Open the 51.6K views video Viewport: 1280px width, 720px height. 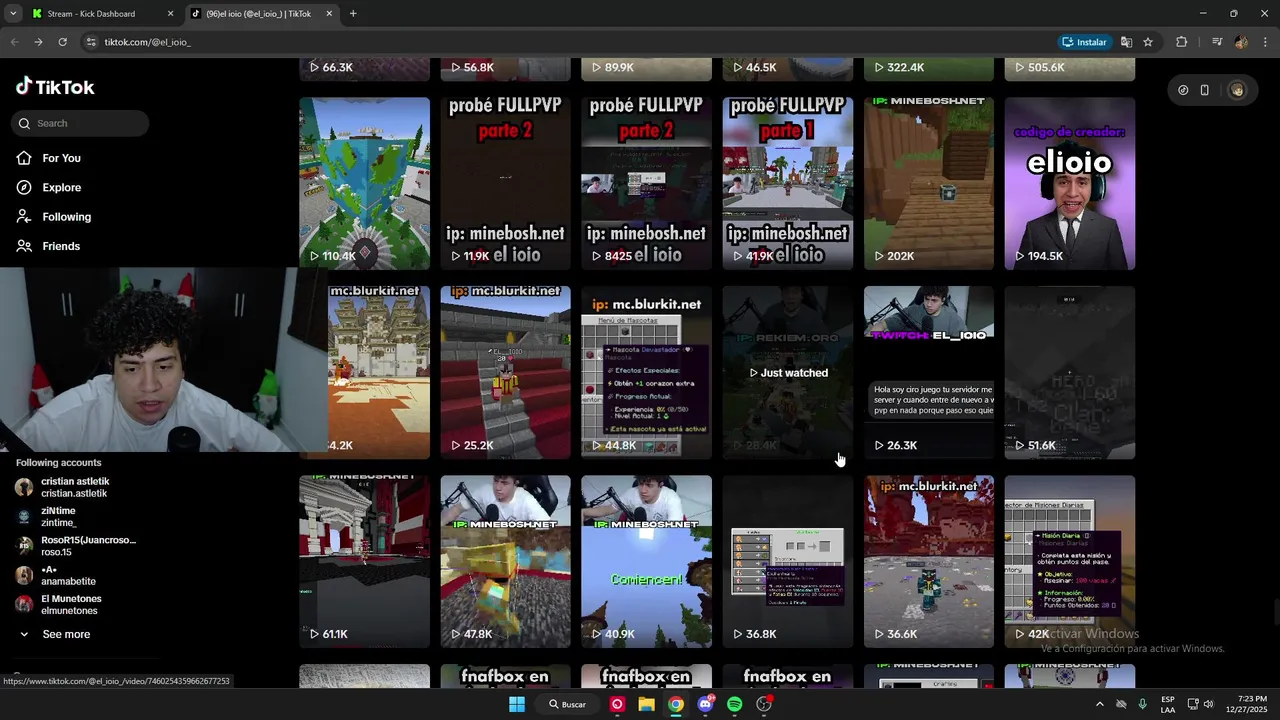pos(1070,372)
